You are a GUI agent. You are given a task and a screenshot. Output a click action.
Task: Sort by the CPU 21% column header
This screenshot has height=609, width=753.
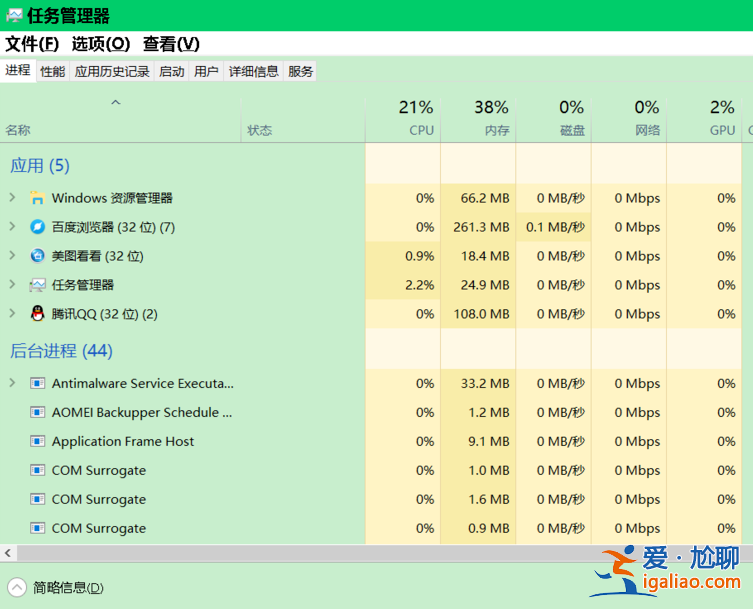[x=403, y=119]
